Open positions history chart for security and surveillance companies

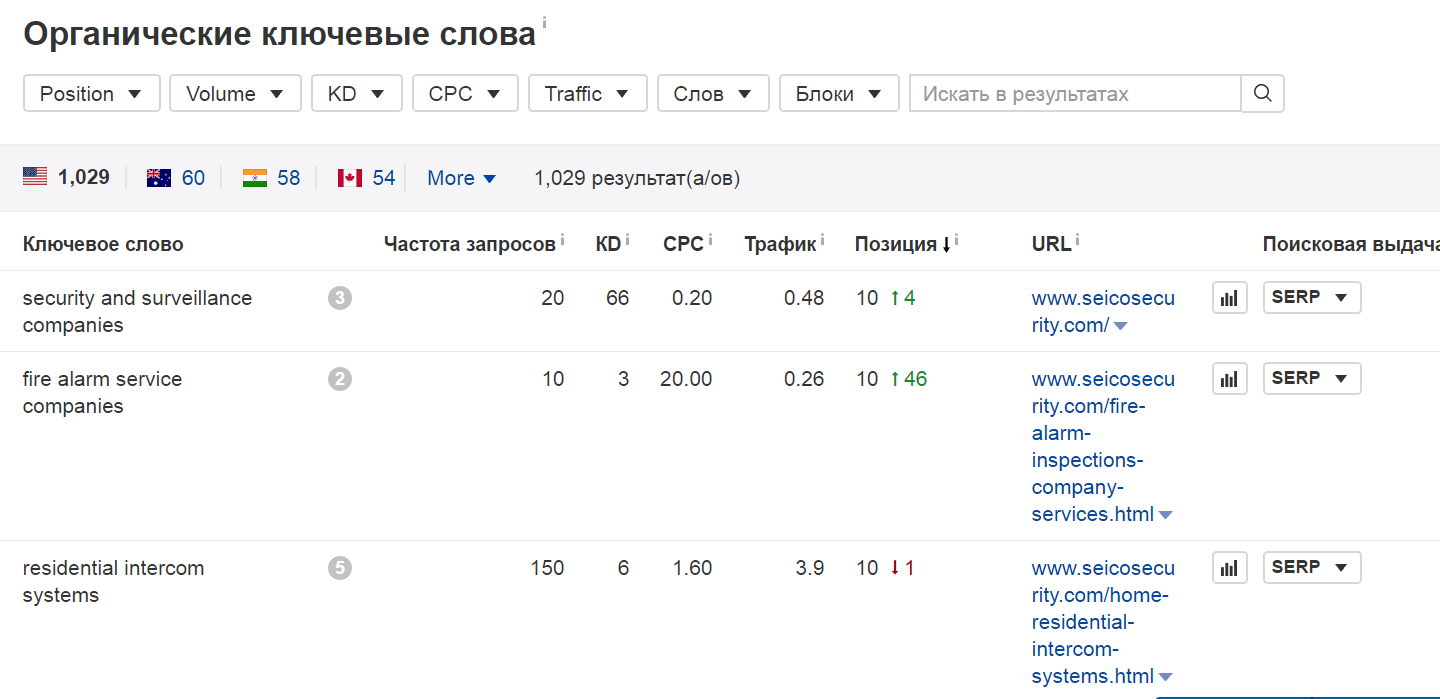pyautogui.click(x=1229, y=297)
